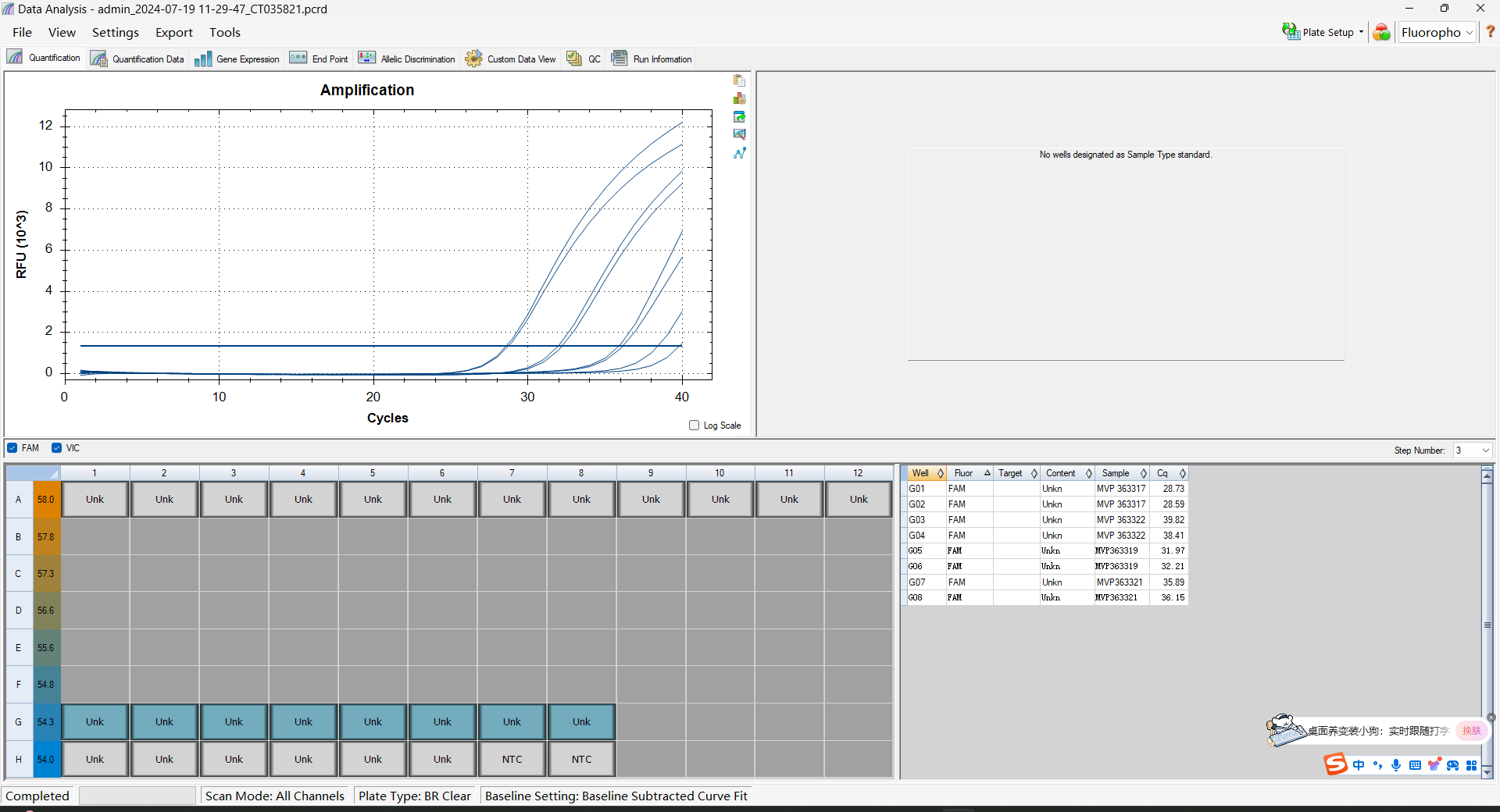Sort by Content column arrow
Image resolution: width=1500 pixels, height=812 pixels.
tap(1088, 473)
